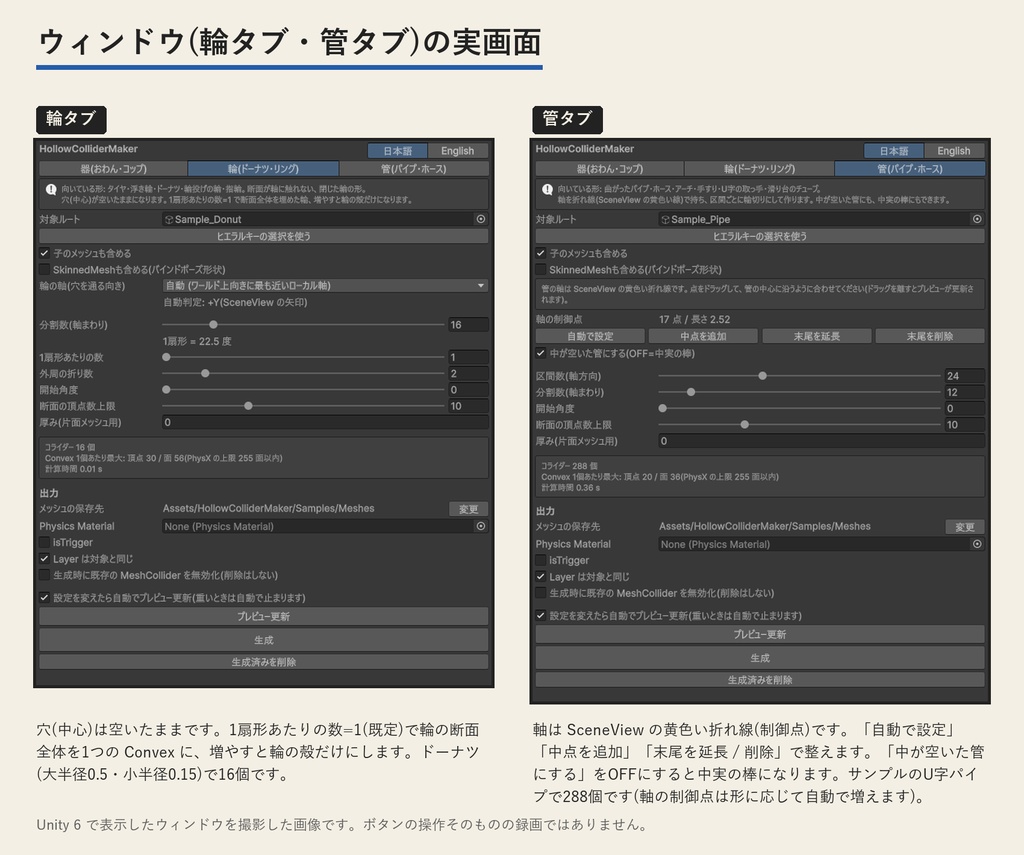Viewport: 1024px width, 855px height.
Task: Toggle Layer は対象と同じ in 管タブ window
Action: click(541, 576)
